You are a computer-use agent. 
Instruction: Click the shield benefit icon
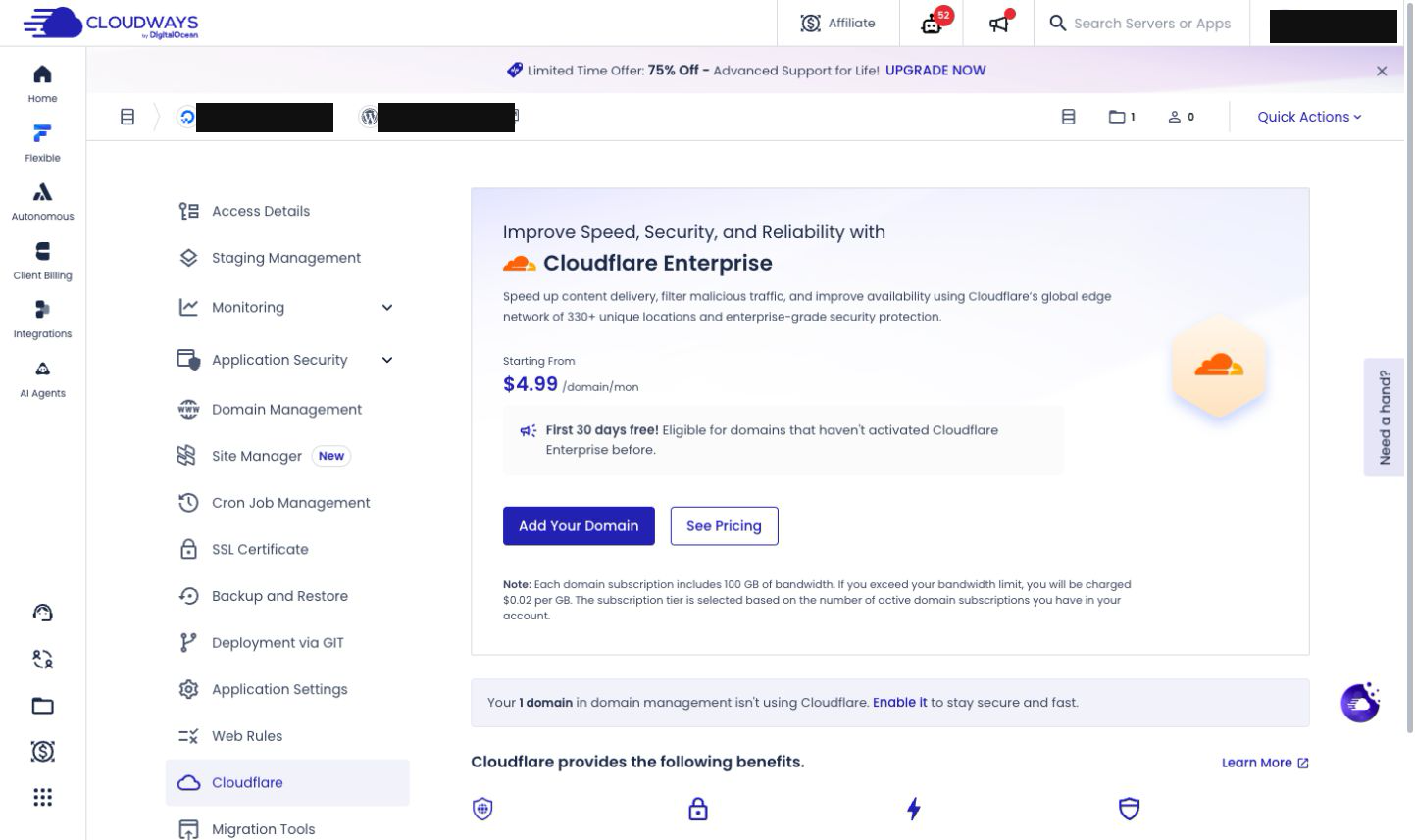coord(1130,809)
